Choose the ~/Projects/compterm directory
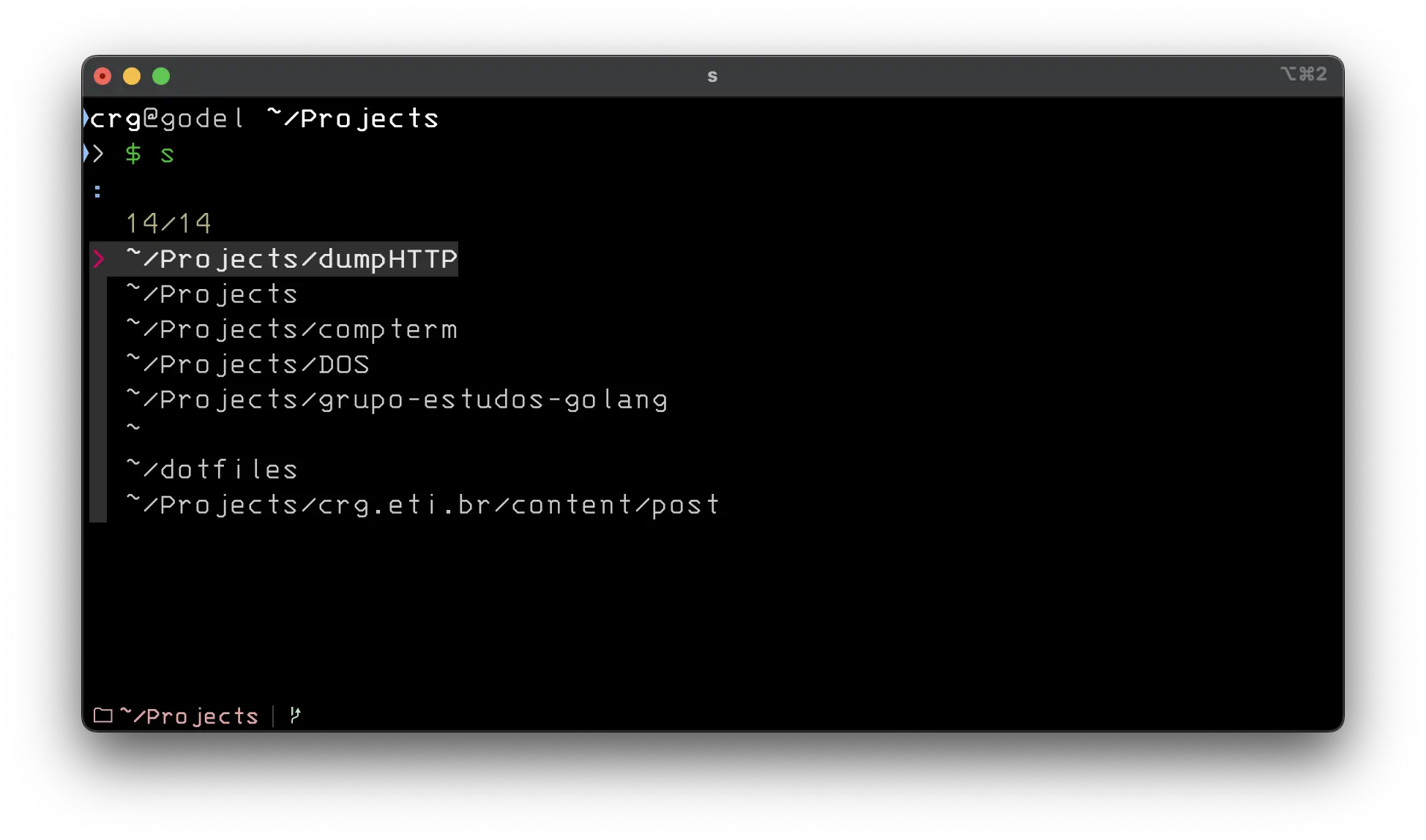 pyautogui.click(x=291, y=329)
